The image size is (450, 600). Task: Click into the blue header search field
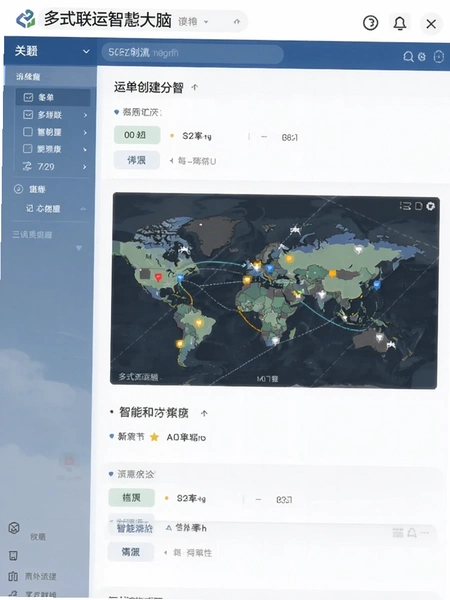192,53
